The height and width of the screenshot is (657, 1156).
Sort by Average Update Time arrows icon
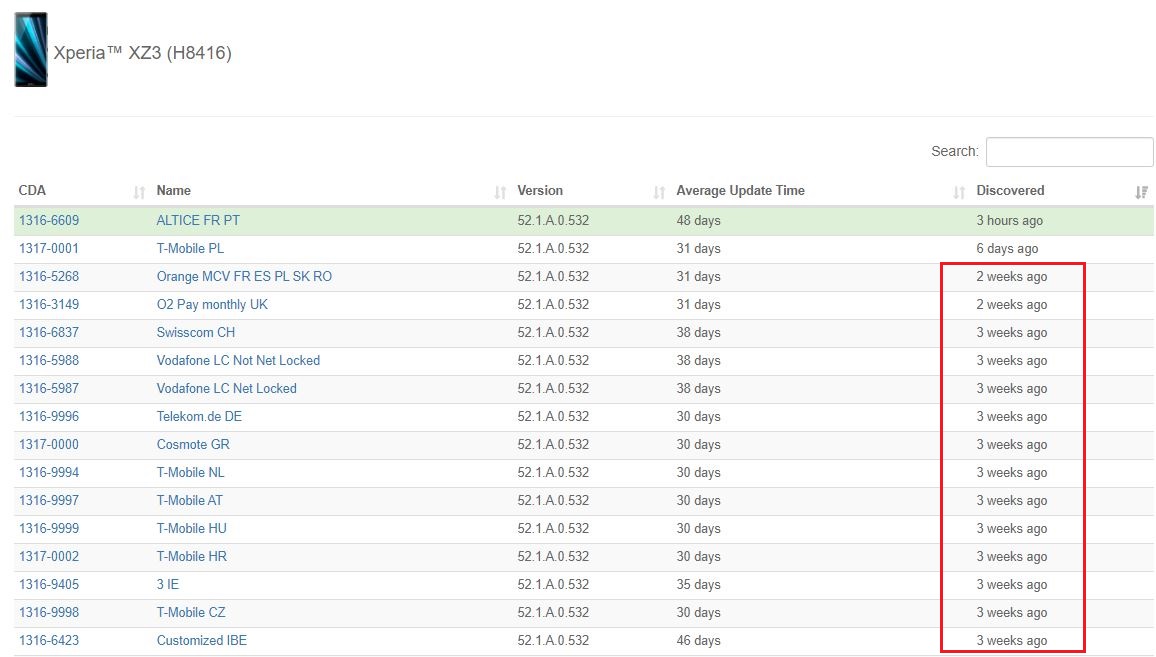[959, 192]
